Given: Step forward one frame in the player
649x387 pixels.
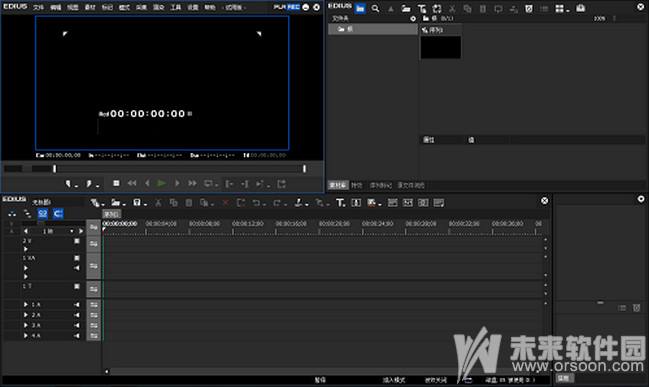Looking at the screenshot, I should 177,183.
